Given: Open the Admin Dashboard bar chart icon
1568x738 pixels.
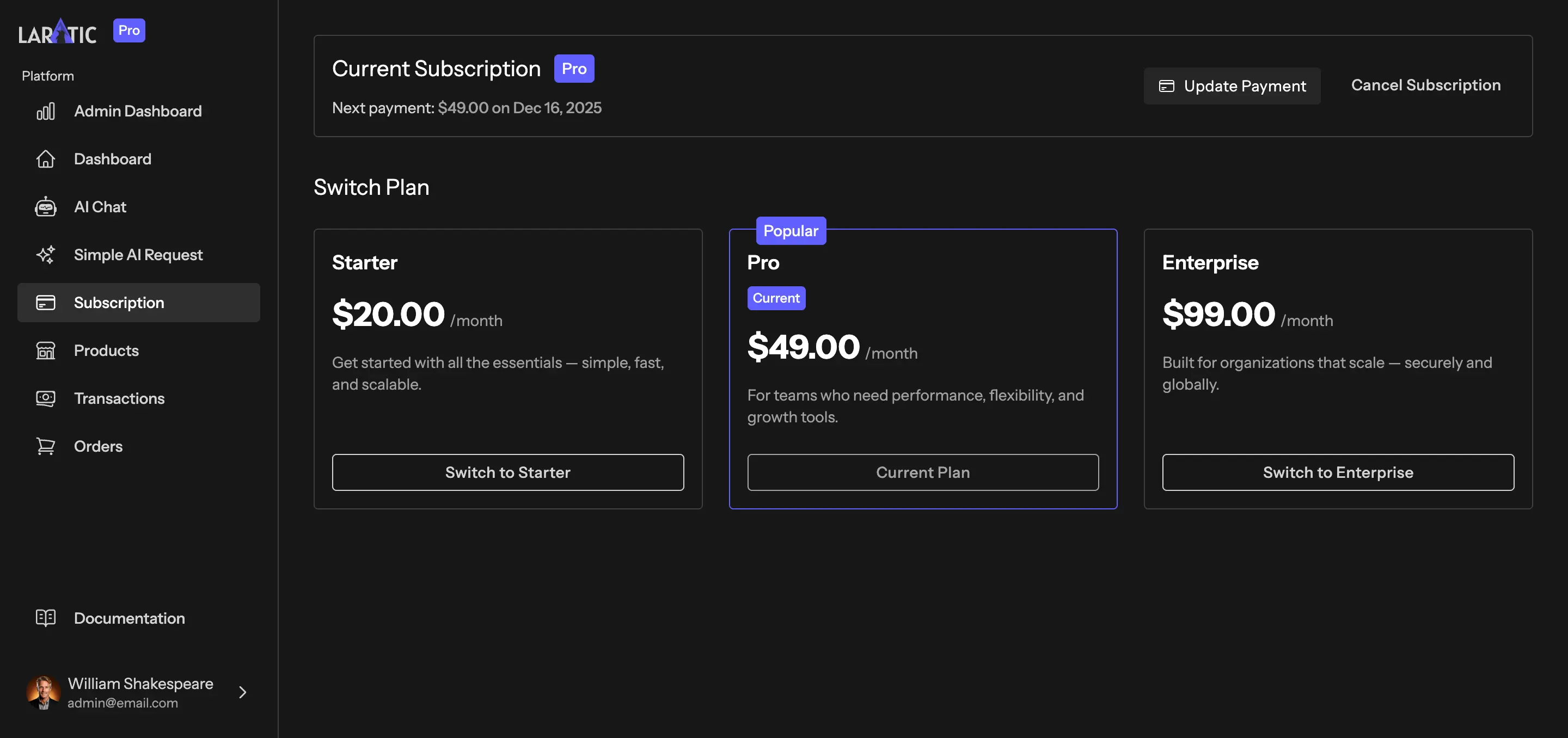Looking at the screenshot, I should pos(46,110).
